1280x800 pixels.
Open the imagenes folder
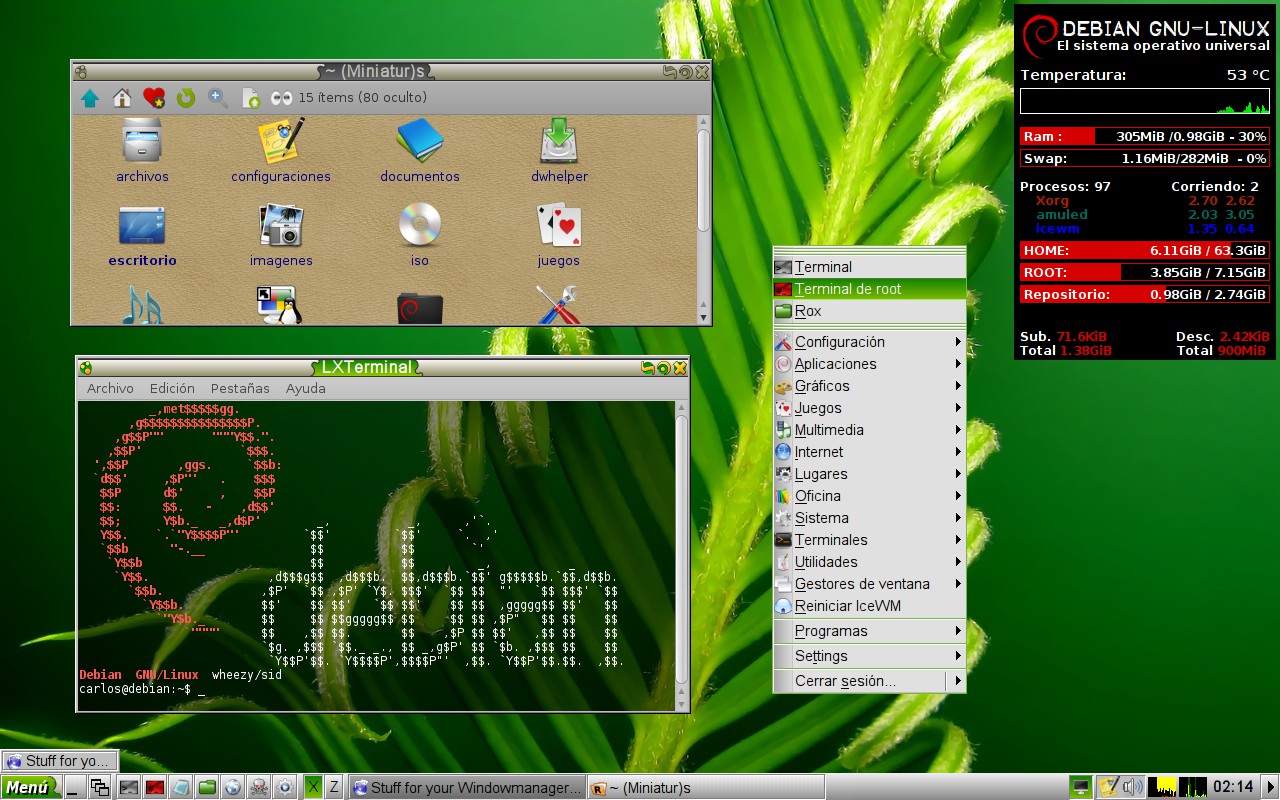coord(281,236)
